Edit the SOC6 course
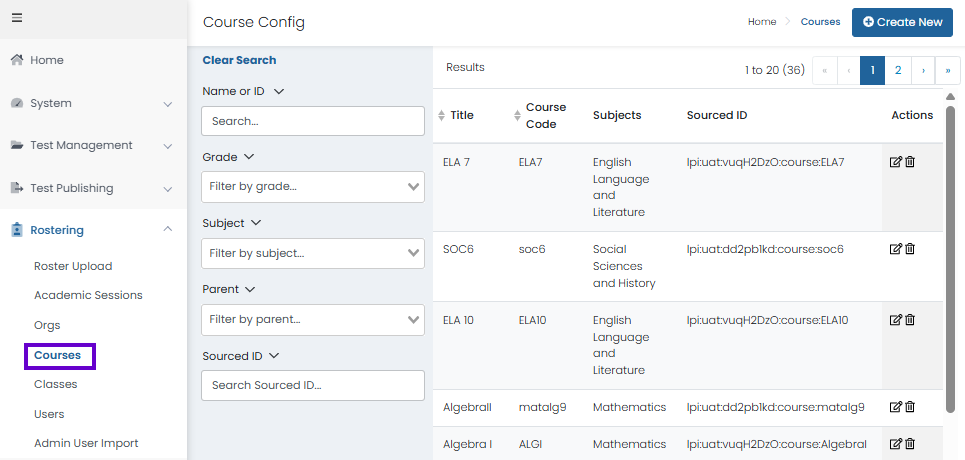The height and width of the screenshot is (460, 965). coord(896,249)
